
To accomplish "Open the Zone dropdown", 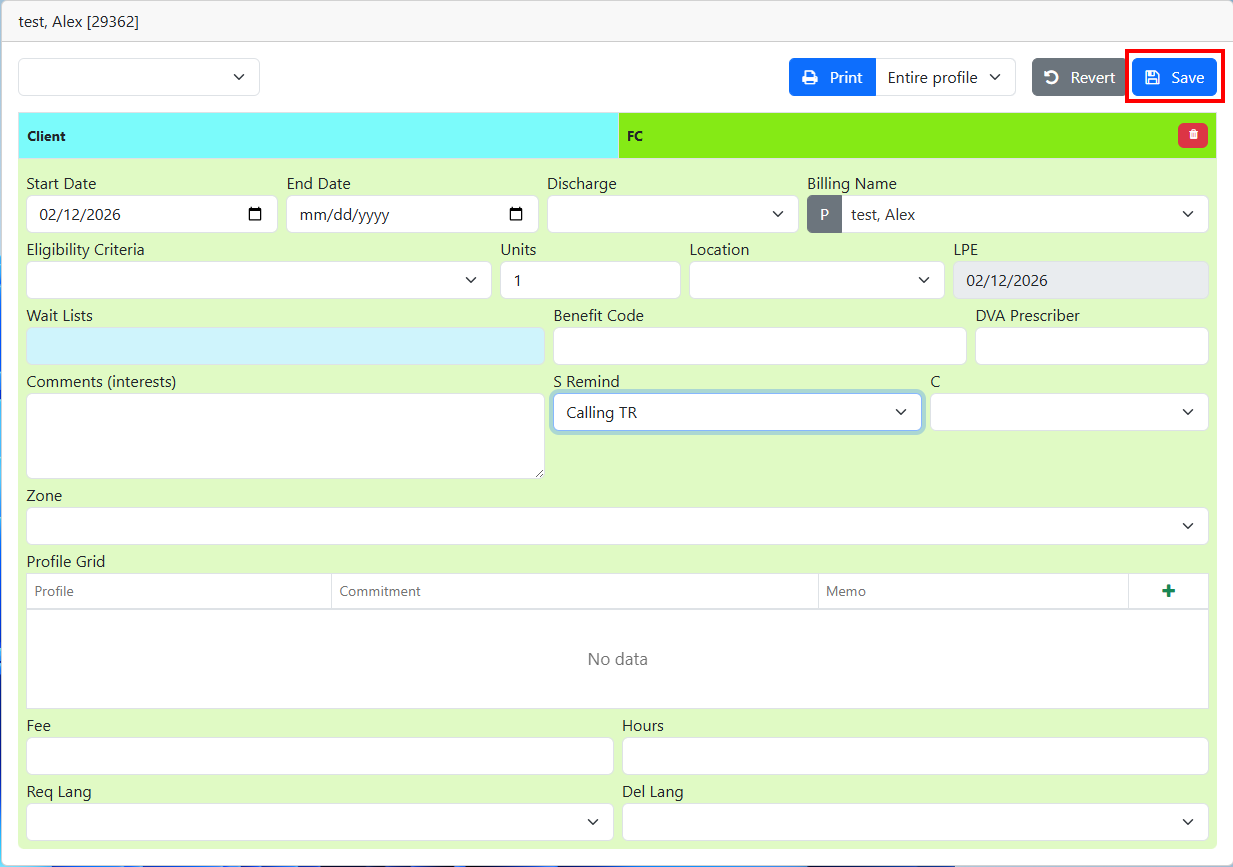I will coord(617,526).
